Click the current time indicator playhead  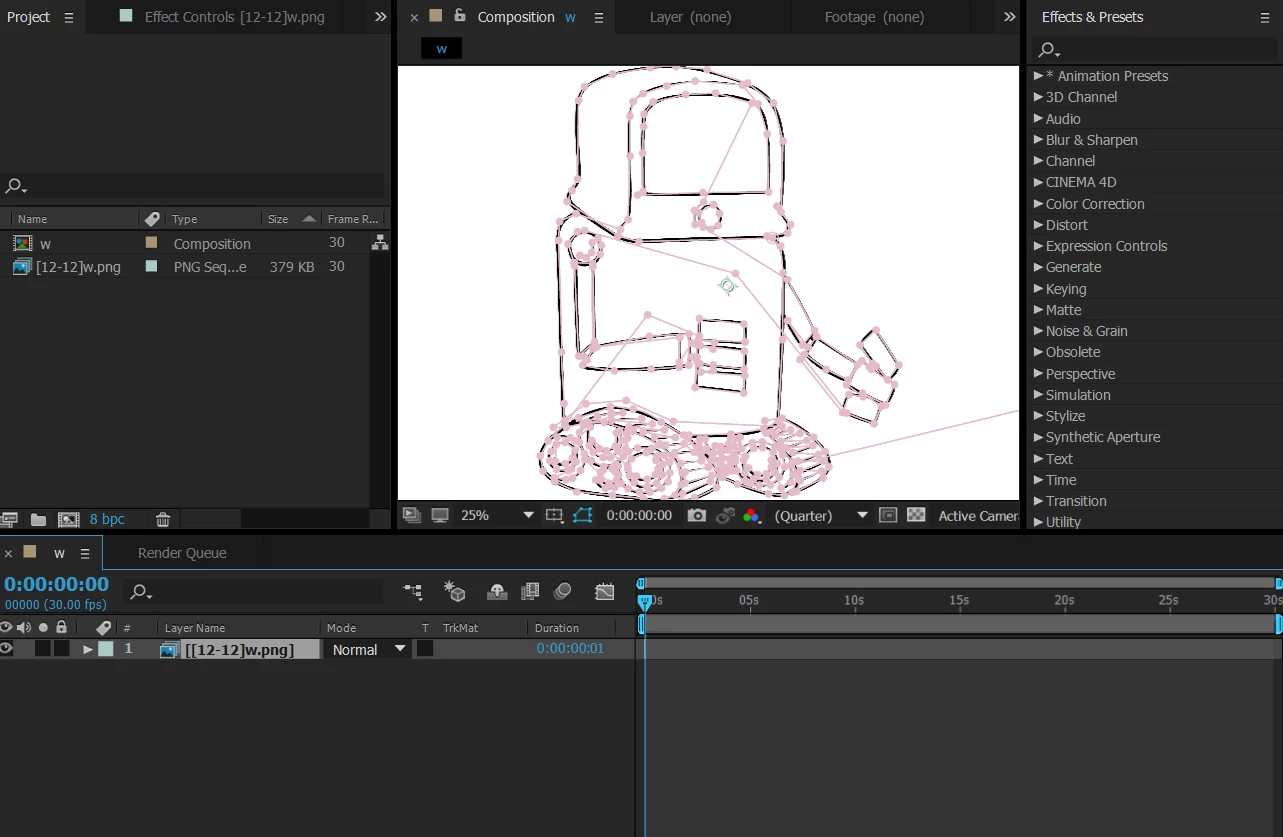(x=645, y=602)
